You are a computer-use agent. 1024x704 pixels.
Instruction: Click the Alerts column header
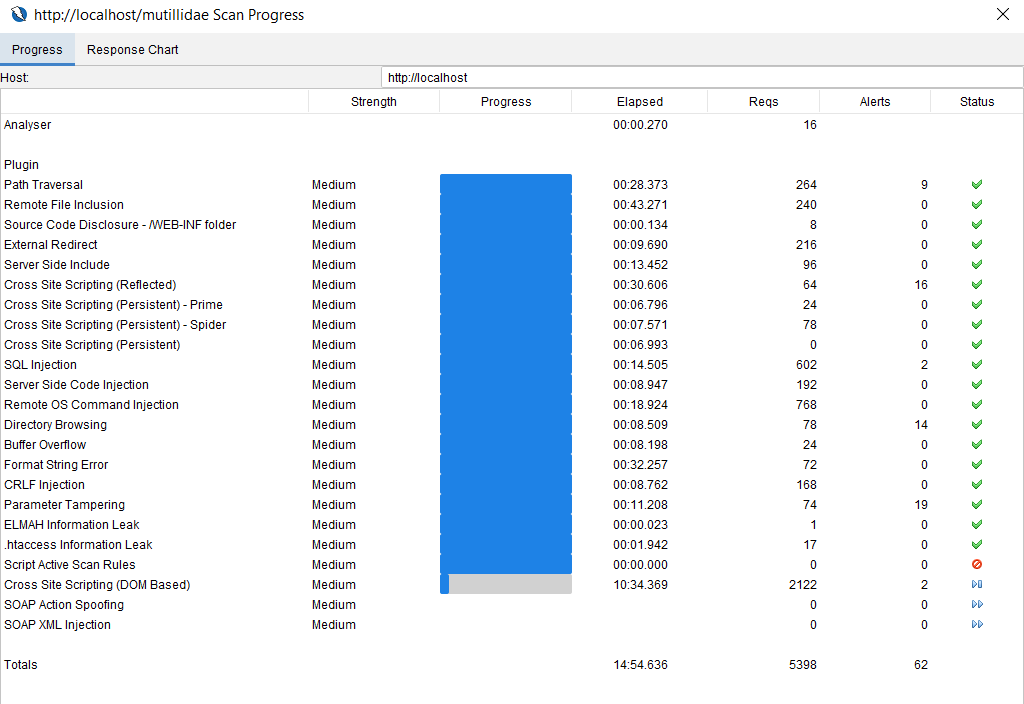tap(874, 101)
